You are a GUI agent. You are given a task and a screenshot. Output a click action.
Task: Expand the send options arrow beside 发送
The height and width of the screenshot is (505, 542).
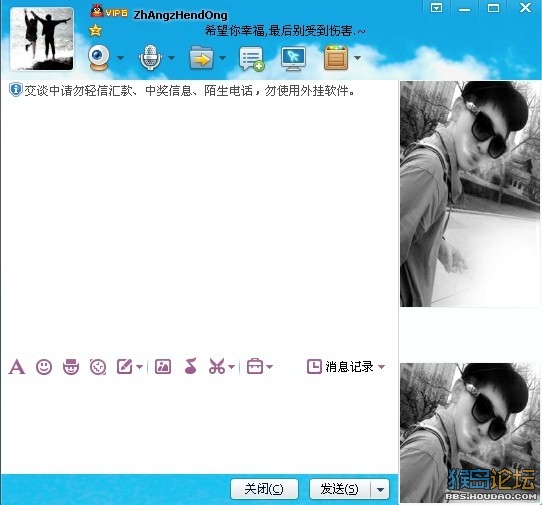tap(380, 489)
